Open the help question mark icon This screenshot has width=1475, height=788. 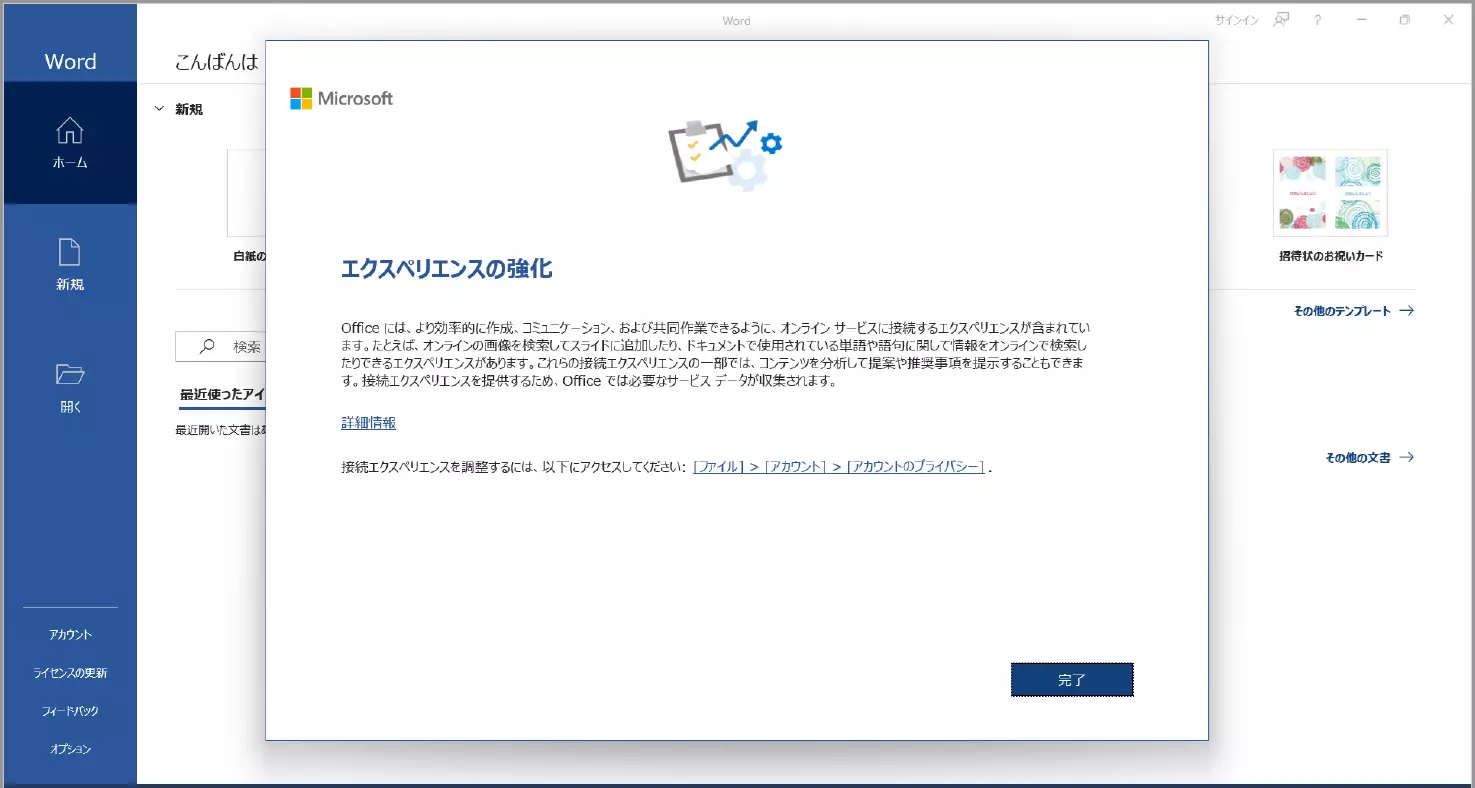click(x=1318, y=20)
